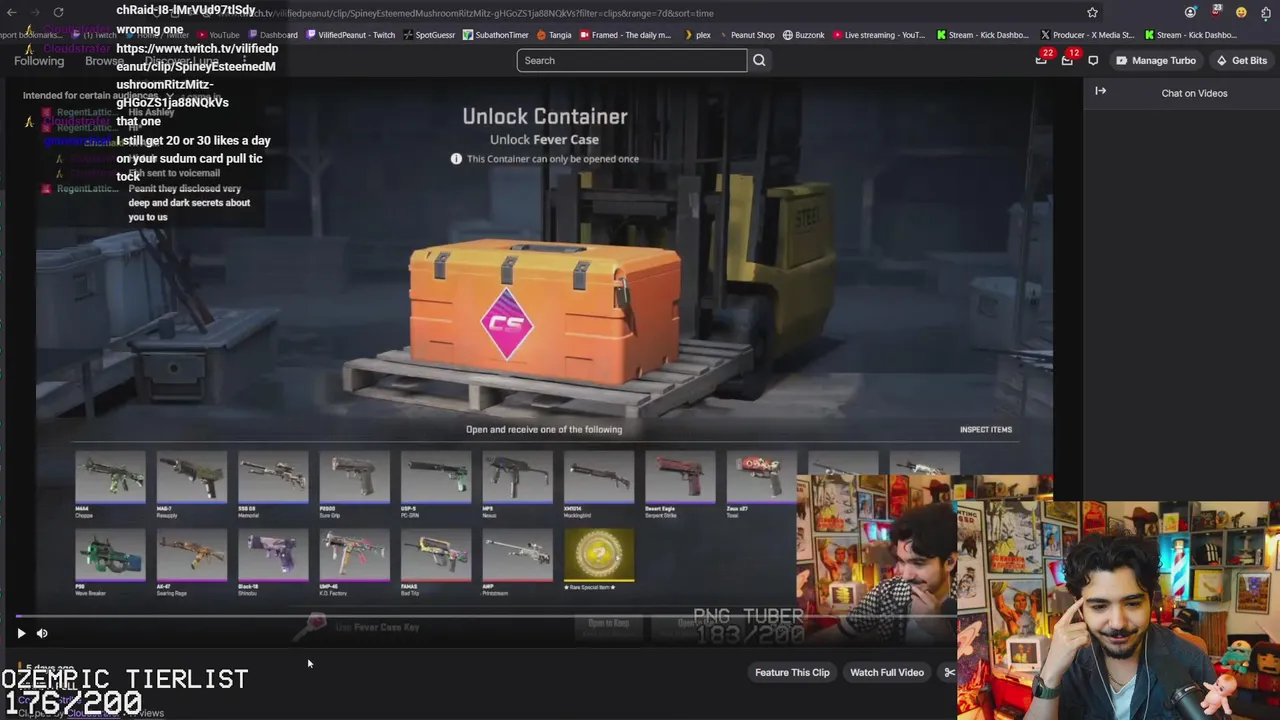The height and width of the screenshot is (720, 1280).
Task: Open the Browse tab on Twitch
Action: 104,61
